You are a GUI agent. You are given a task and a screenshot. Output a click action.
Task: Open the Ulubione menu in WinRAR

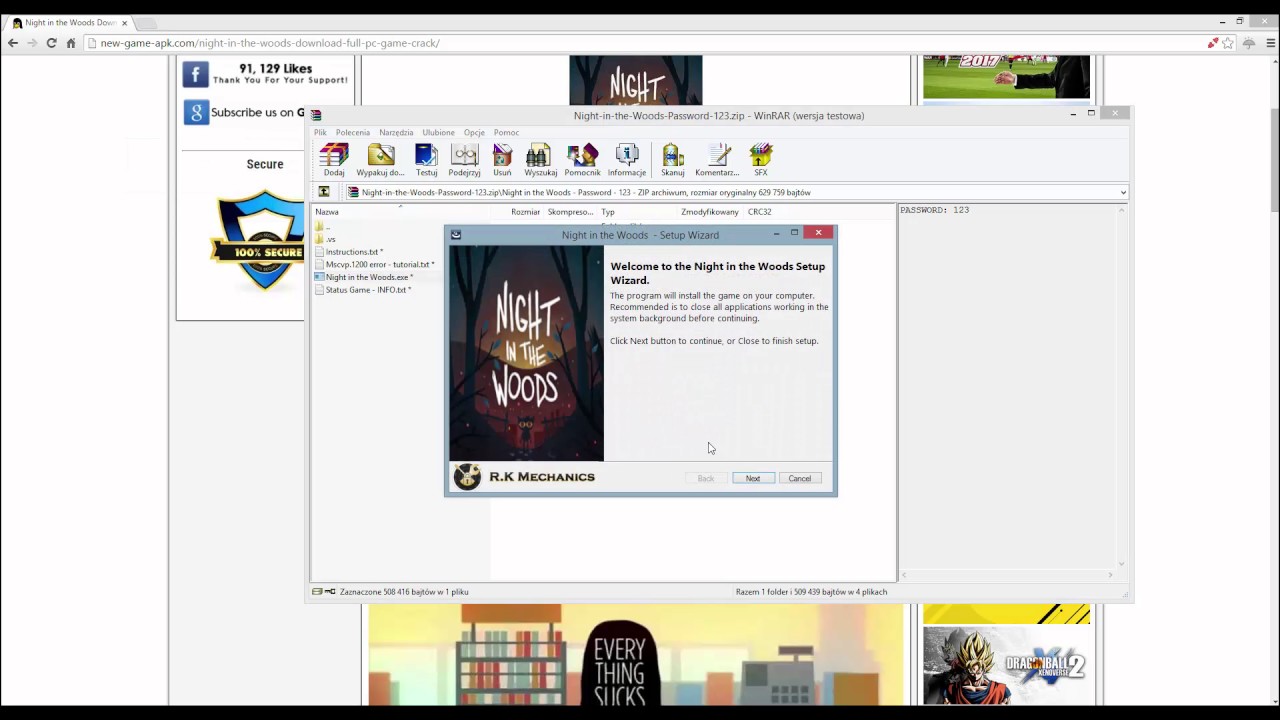(438, 132)
